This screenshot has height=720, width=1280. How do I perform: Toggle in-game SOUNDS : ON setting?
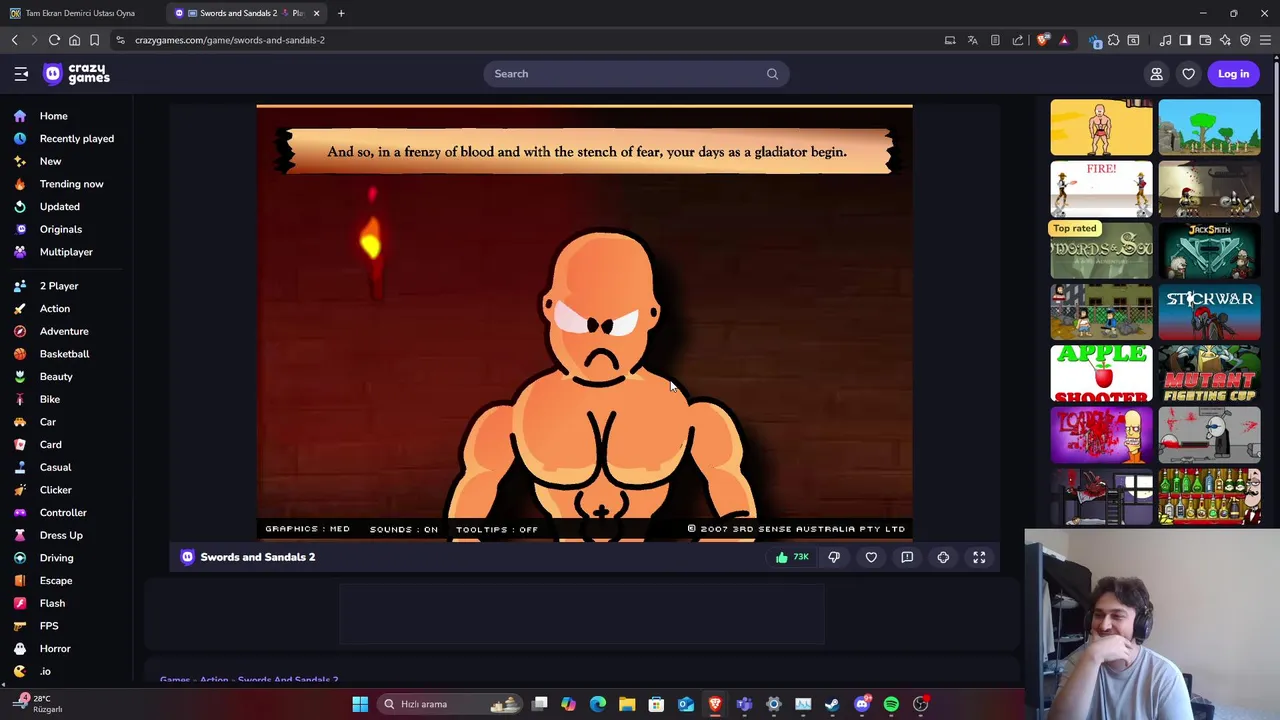click(404, 529)
